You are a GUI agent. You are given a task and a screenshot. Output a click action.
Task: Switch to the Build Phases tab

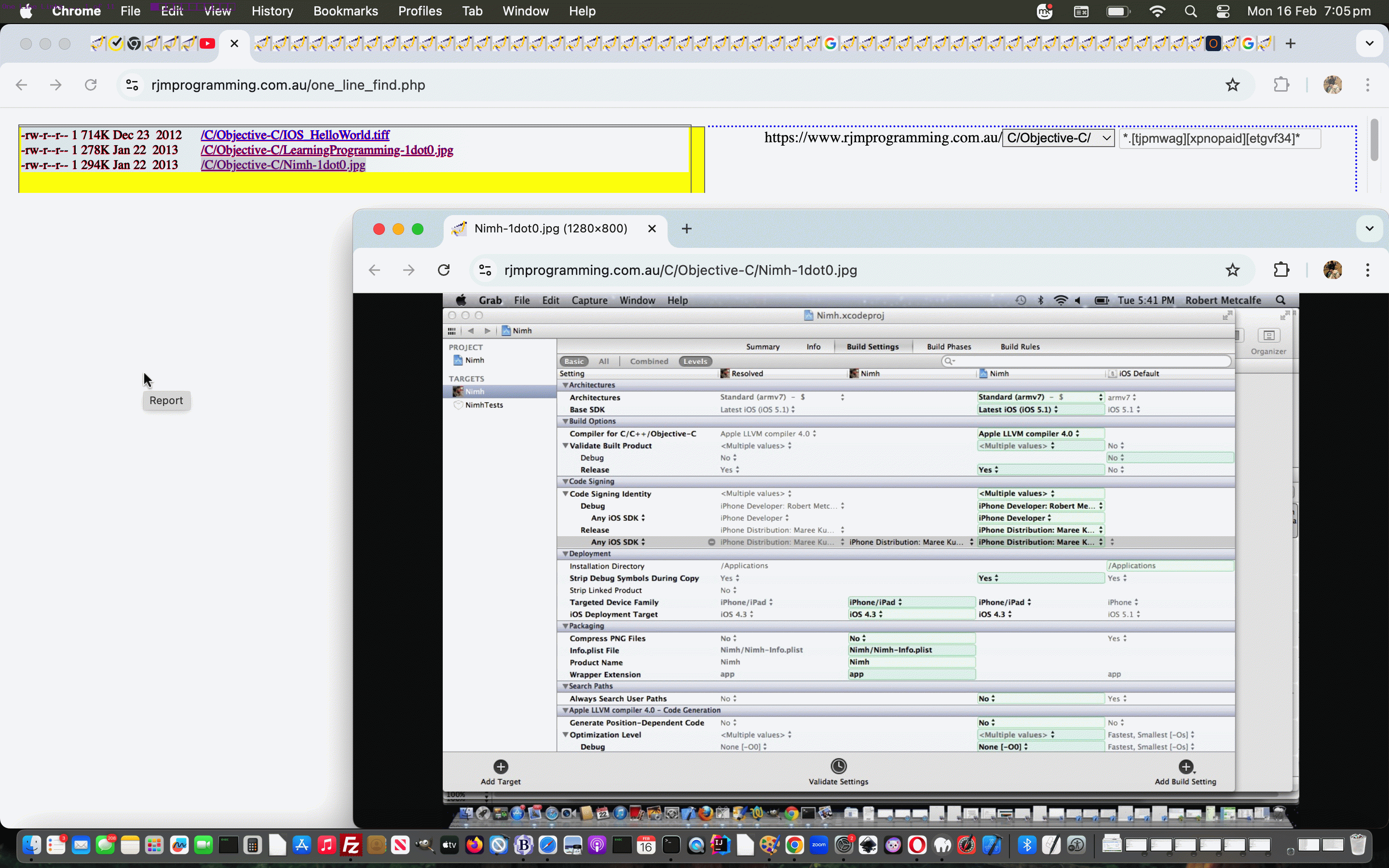(948, 346)
